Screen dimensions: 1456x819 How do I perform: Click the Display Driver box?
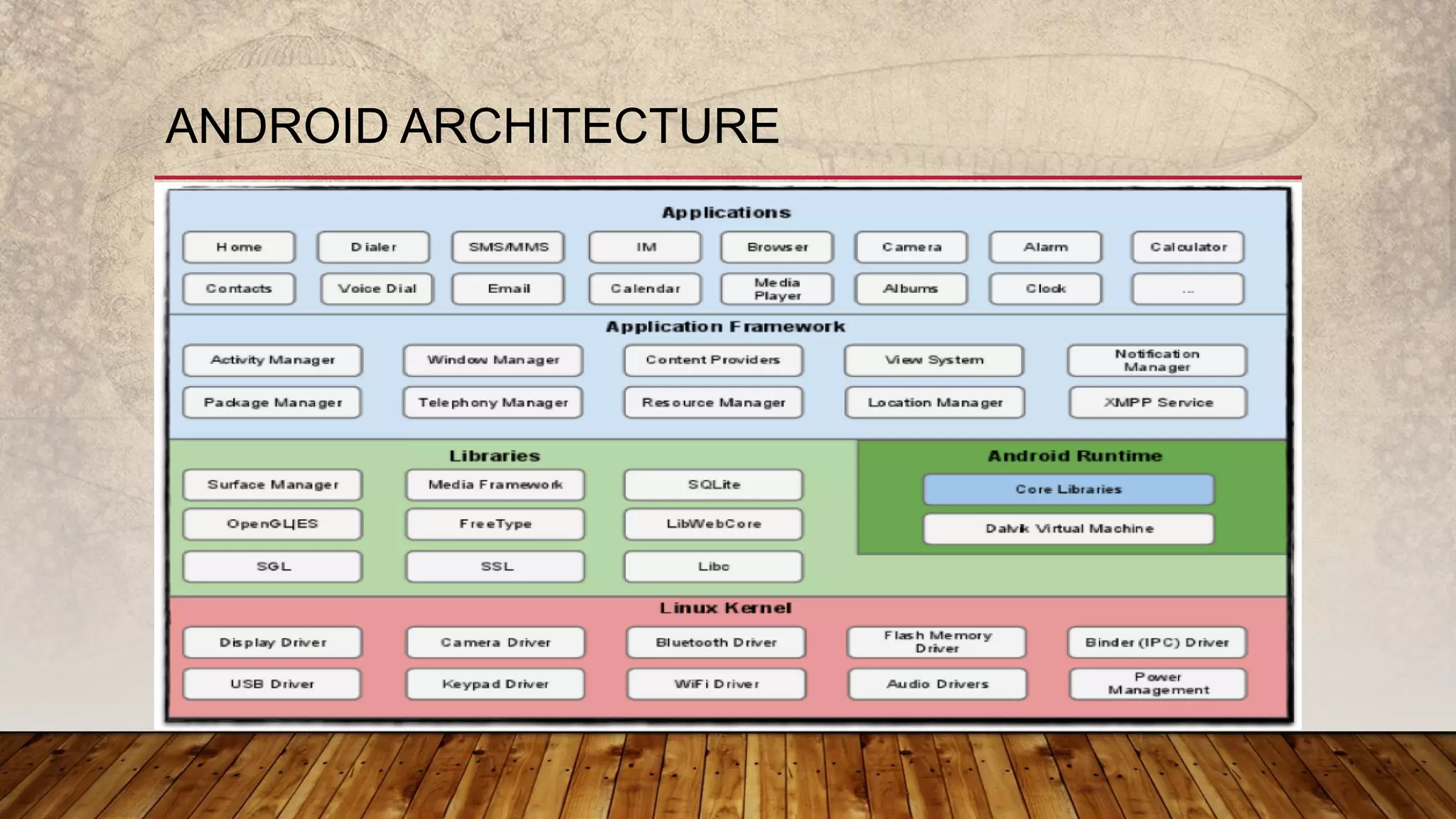[272, 643]
